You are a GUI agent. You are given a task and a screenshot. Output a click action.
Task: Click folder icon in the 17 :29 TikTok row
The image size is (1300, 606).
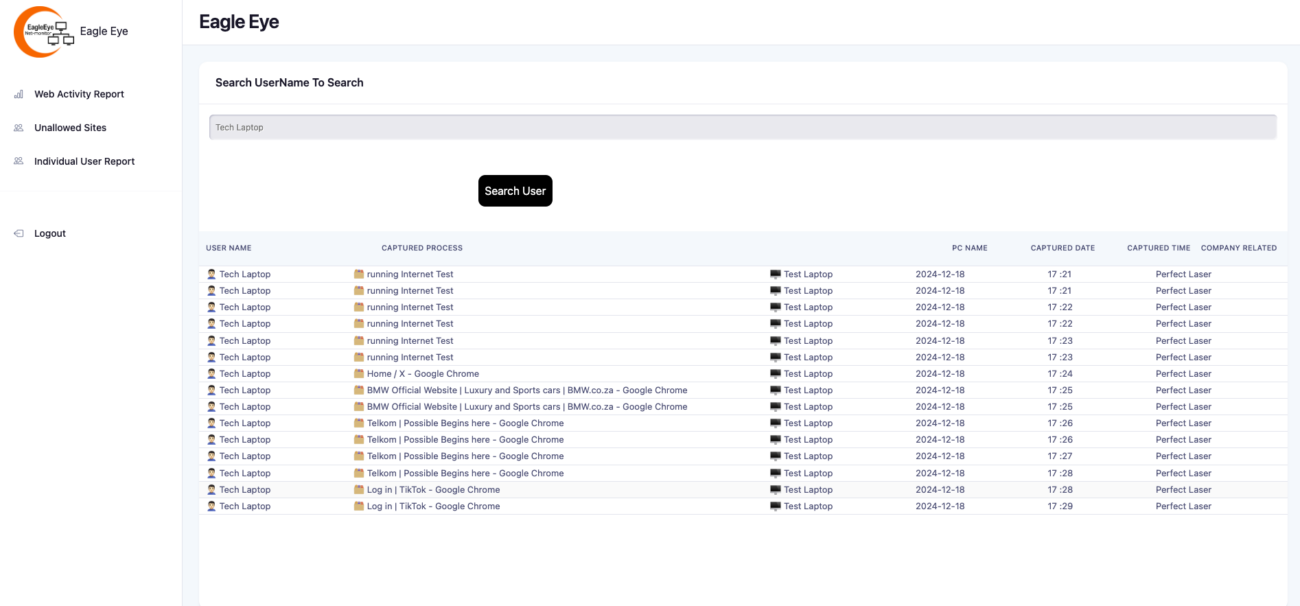[359, 506]
